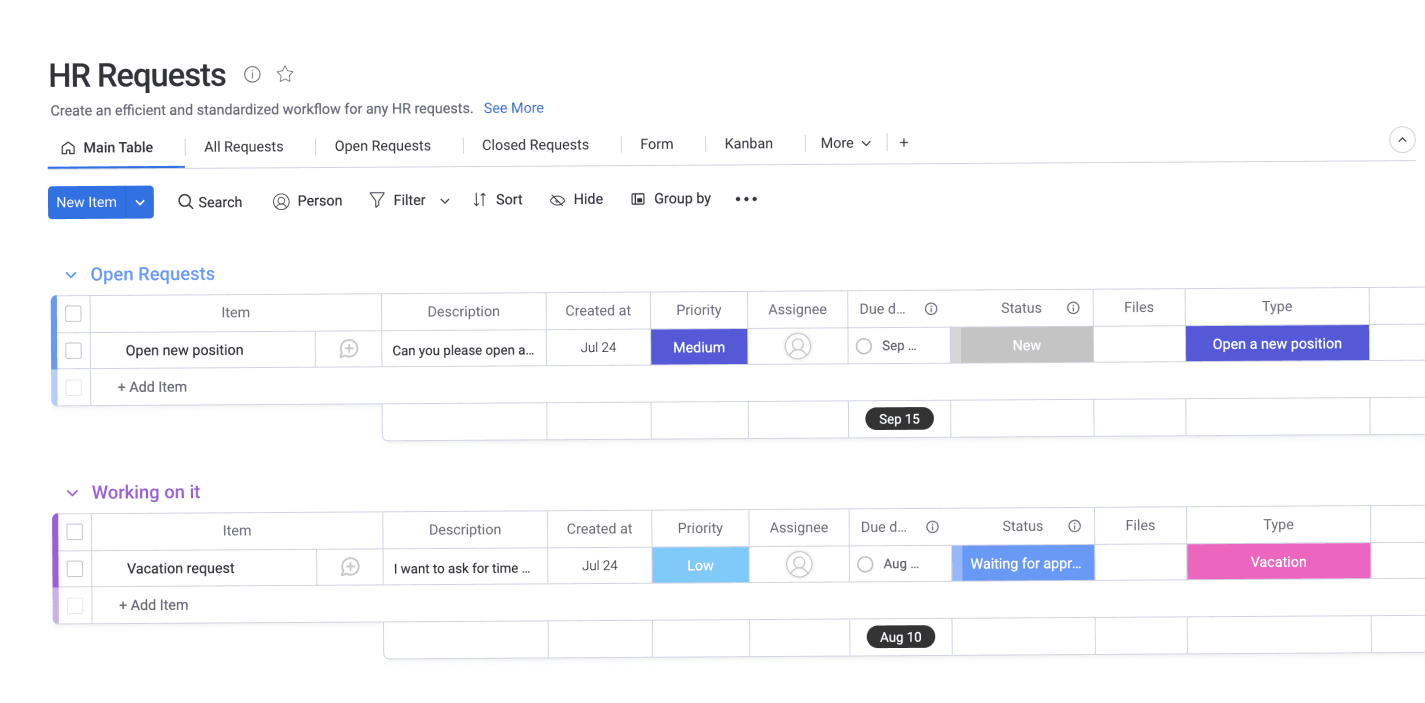Image resolution: width=1425 pixels, height=703 pixels.
Task: Mark Aug due date as done circle
Action: pyautogui.click(x=865, y=564)
